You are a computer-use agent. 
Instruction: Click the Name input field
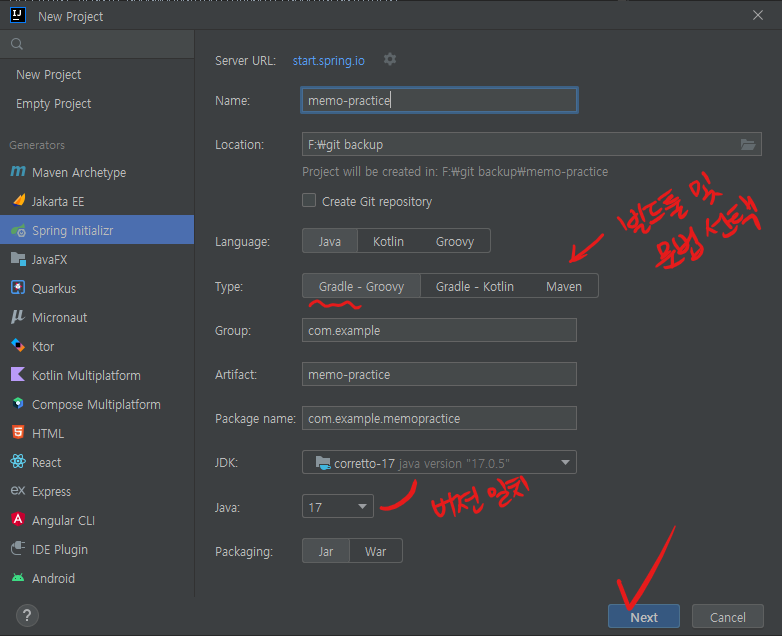tap(439, 100)
